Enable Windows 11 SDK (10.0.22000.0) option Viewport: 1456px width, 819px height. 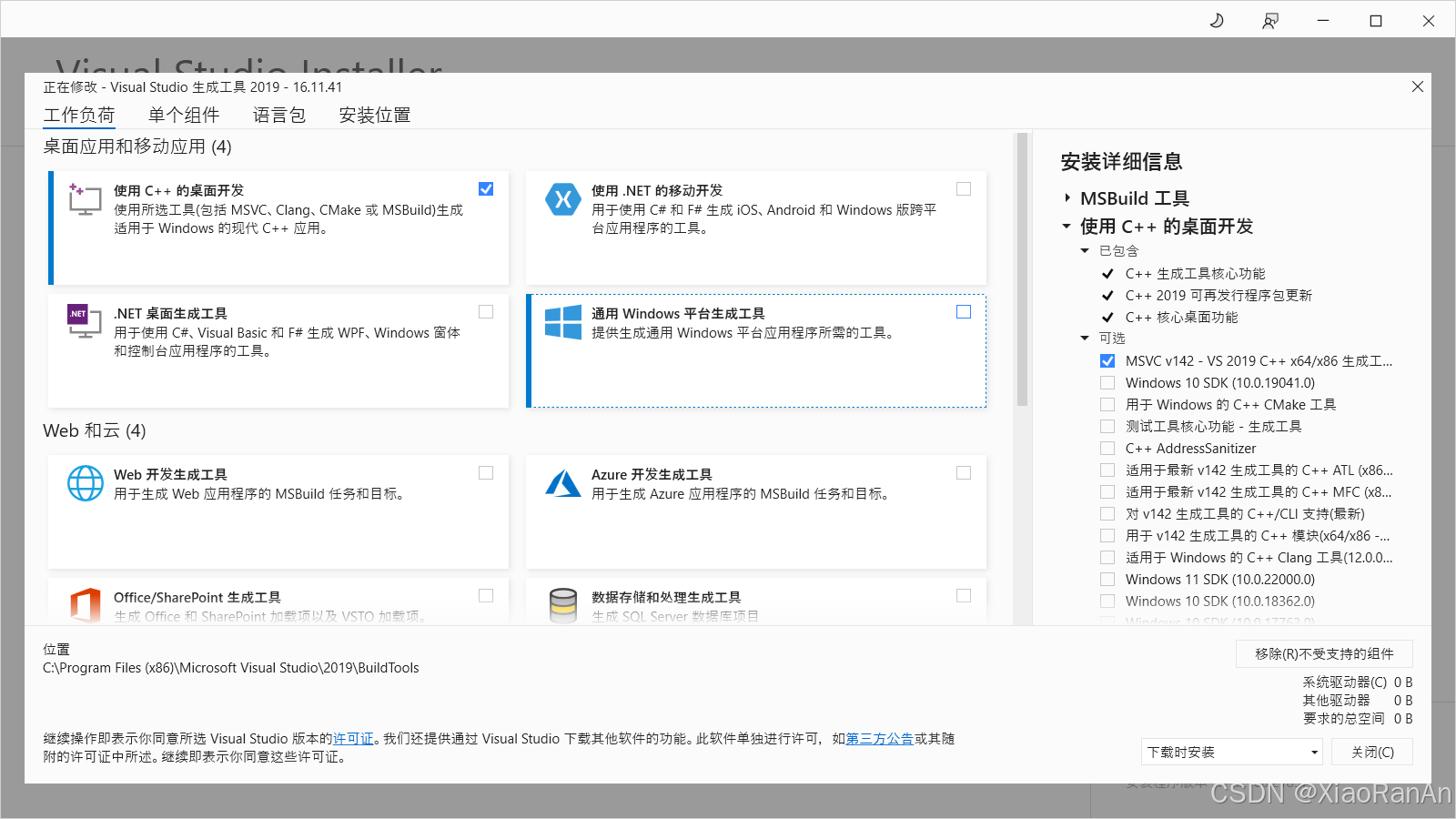pyautogui.click(x=1107, y=580)
